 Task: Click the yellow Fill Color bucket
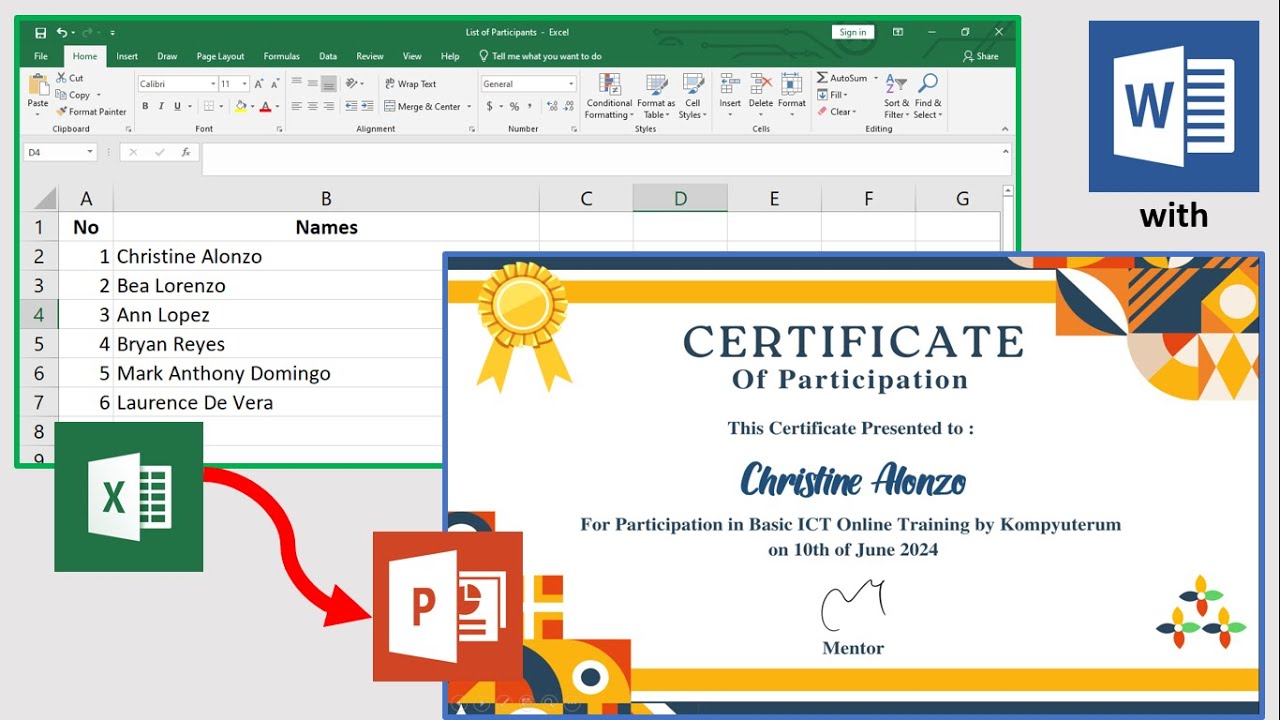coord(240,106)
